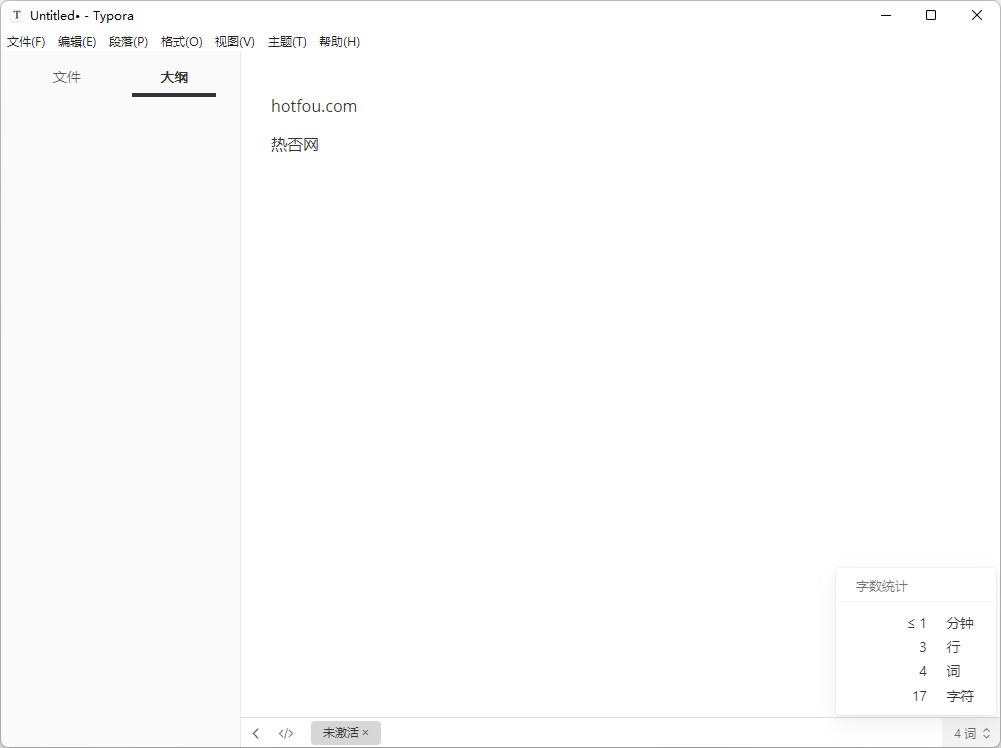
Task: Minimize the Typora window
Action: (x=886, y=15)
